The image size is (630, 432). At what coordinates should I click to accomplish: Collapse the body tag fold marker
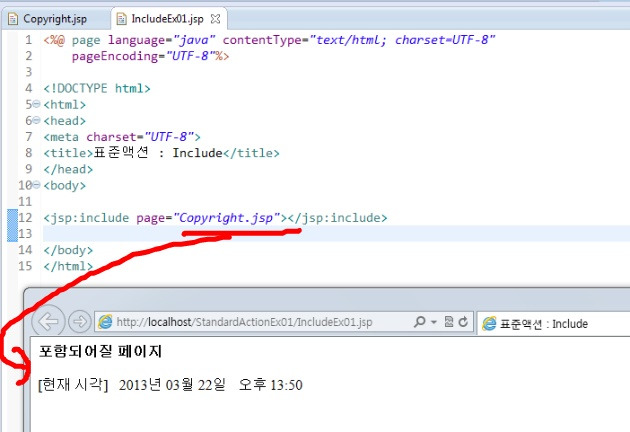point(36,185)
